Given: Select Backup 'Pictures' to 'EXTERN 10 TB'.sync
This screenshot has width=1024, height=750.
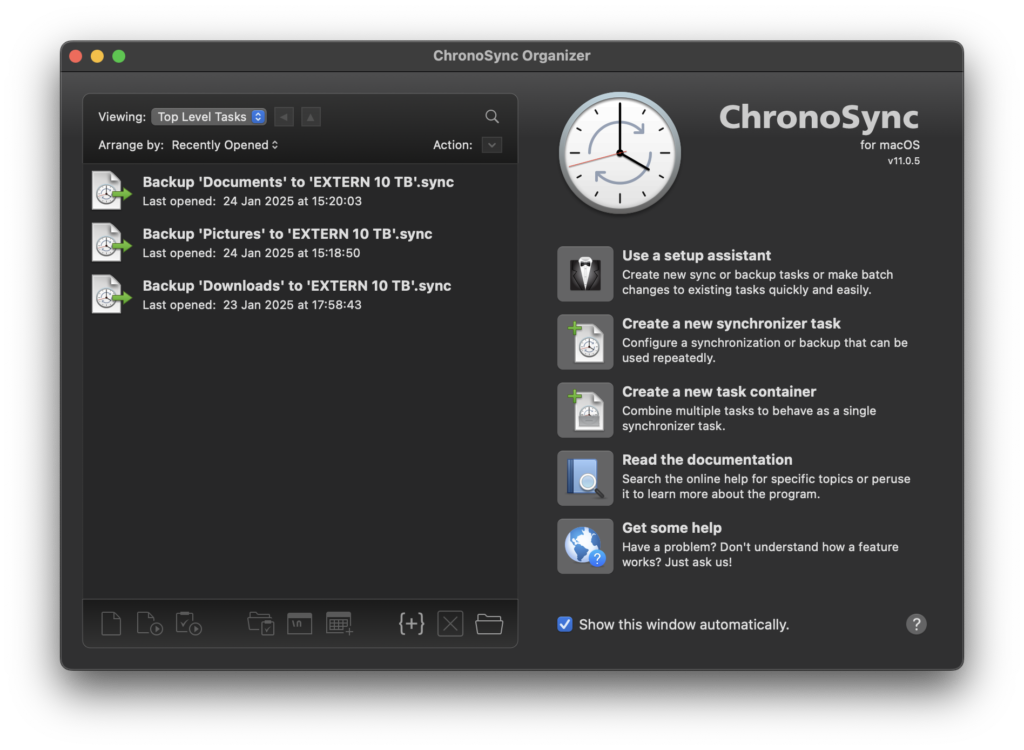Looking at the screenshot, I should click(287, 234).
